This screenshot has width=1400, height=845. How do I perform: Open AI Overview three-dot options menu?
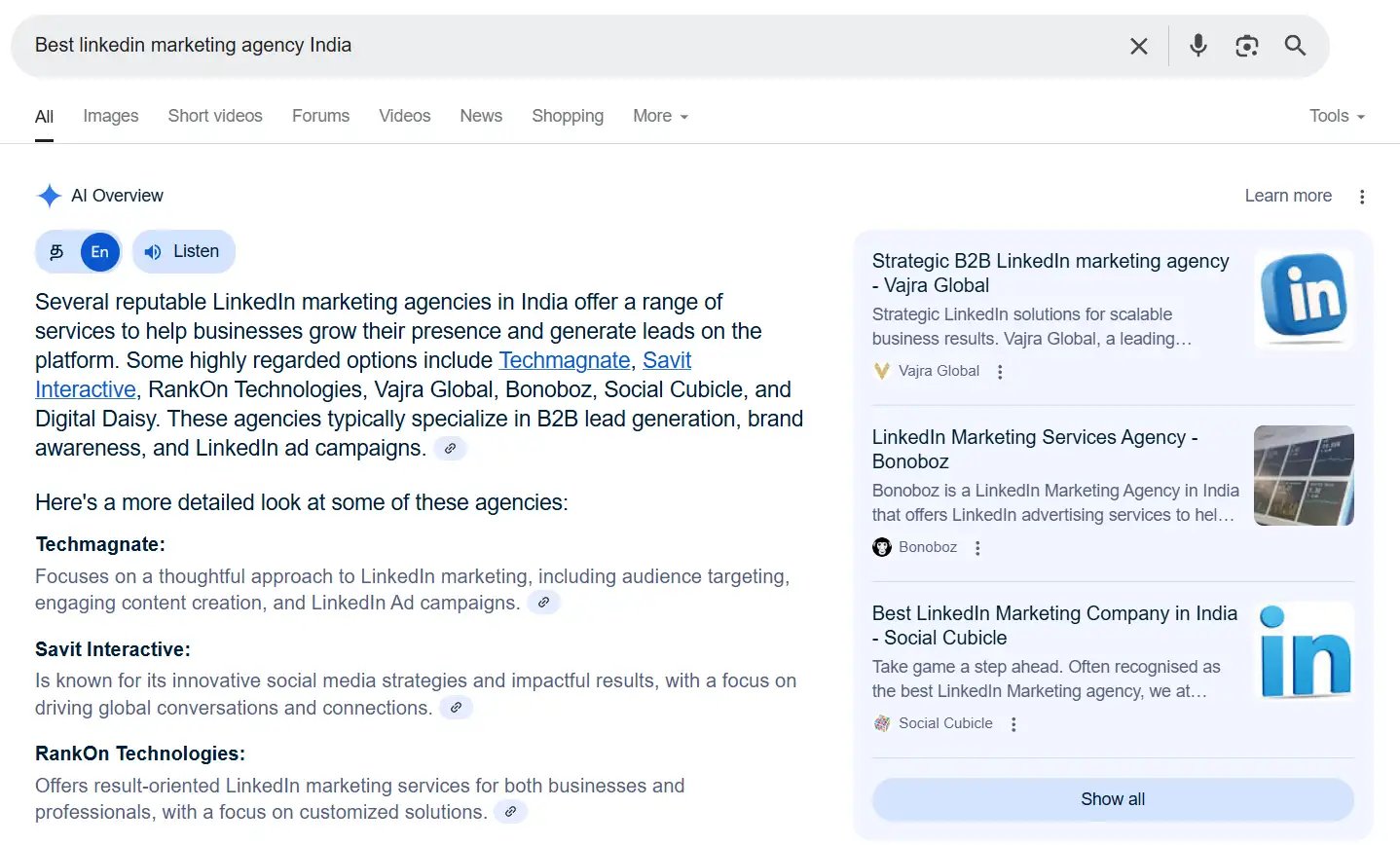click(1362, 197)
